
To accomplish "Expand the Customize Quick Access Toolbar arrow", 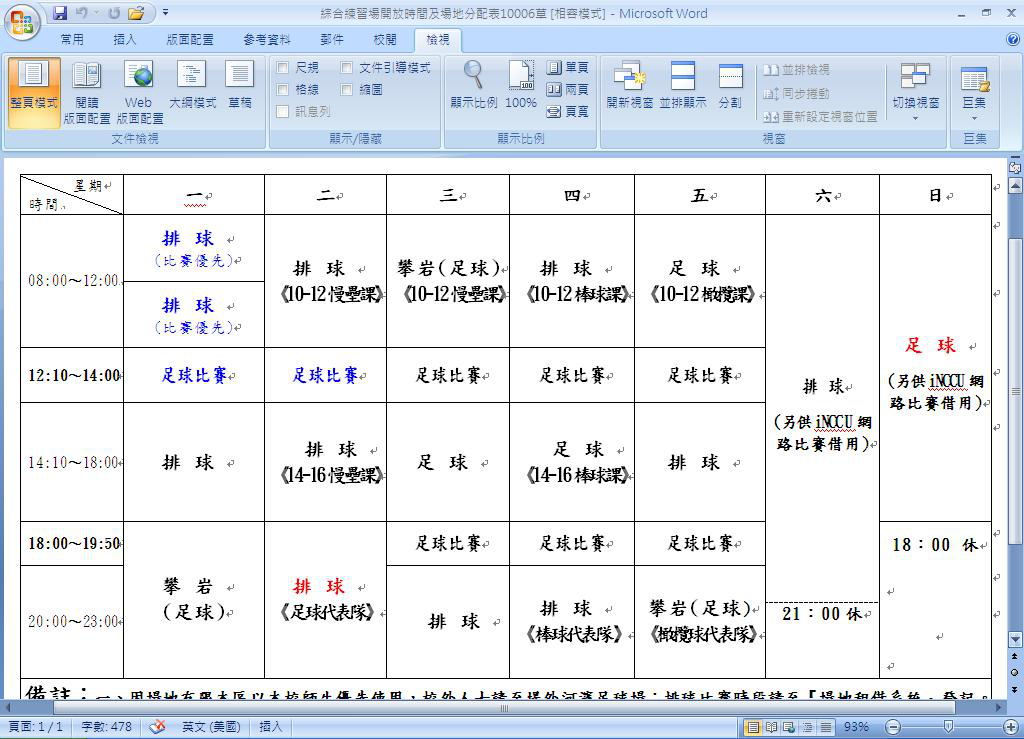I will [x=165, y=12].
